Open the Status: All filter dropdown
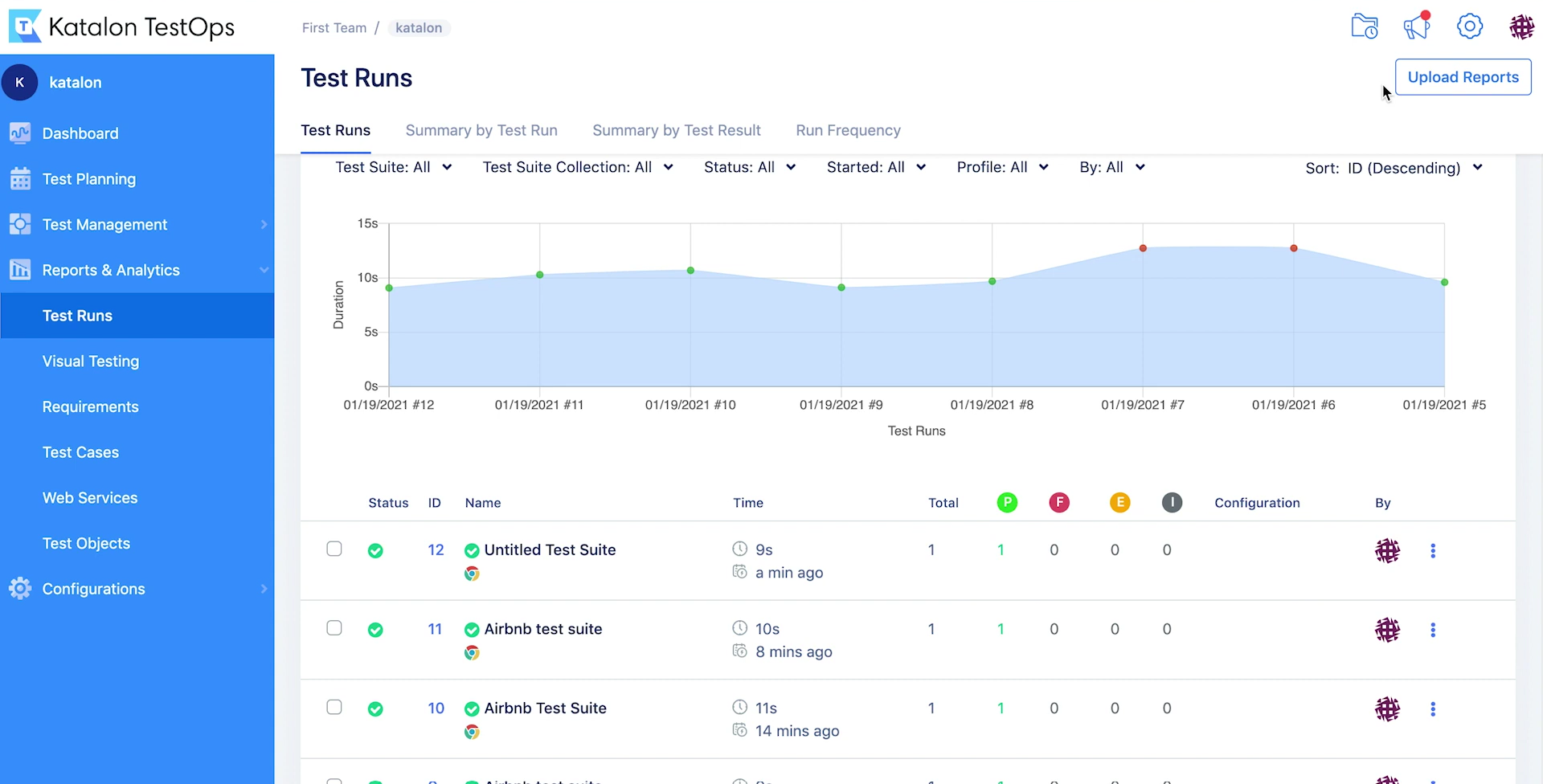The image size is (1543, 784). pyautogui.click(x=750, y=167)
